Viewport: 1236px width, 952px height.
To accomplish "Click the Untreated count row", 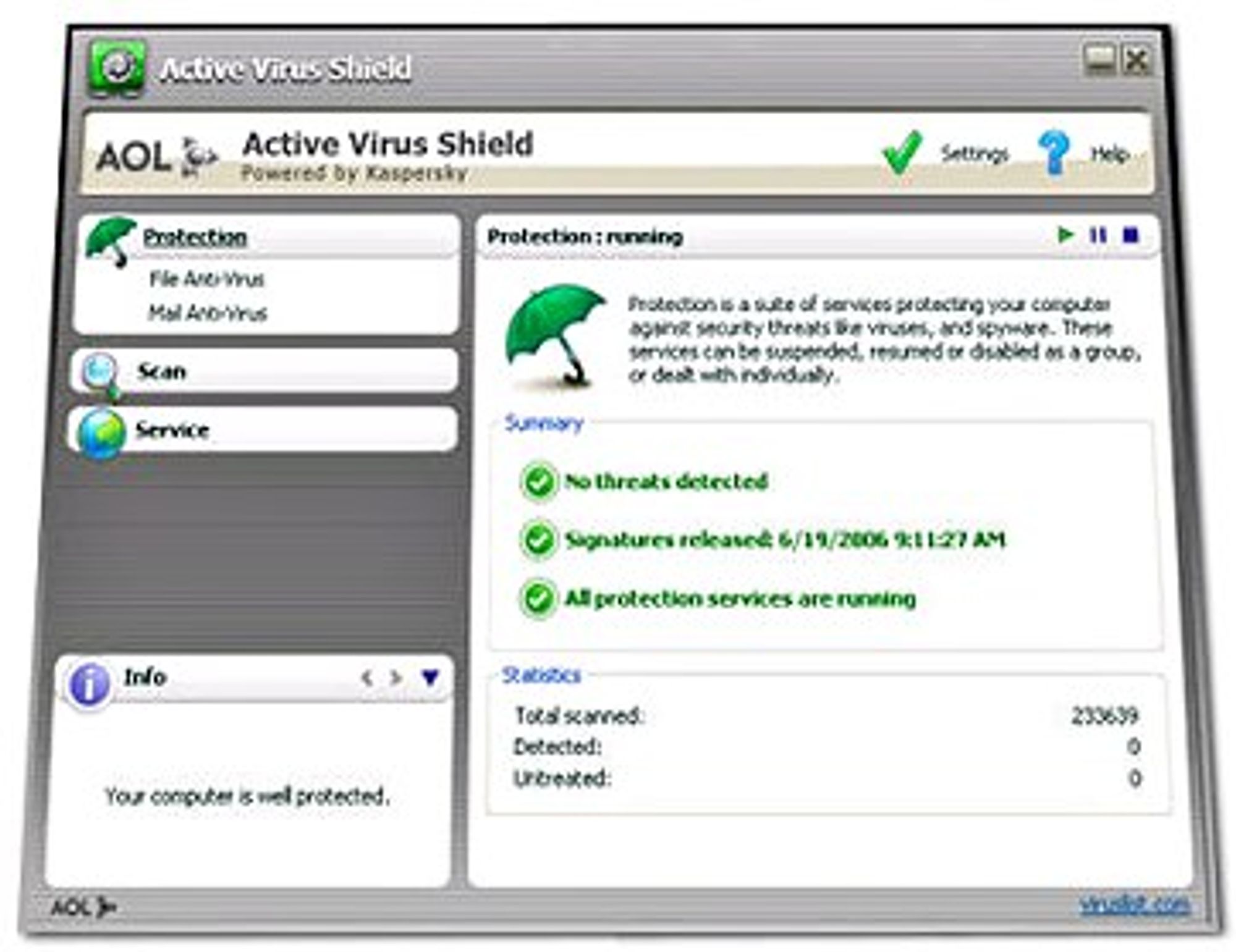I will pos(827,778).
